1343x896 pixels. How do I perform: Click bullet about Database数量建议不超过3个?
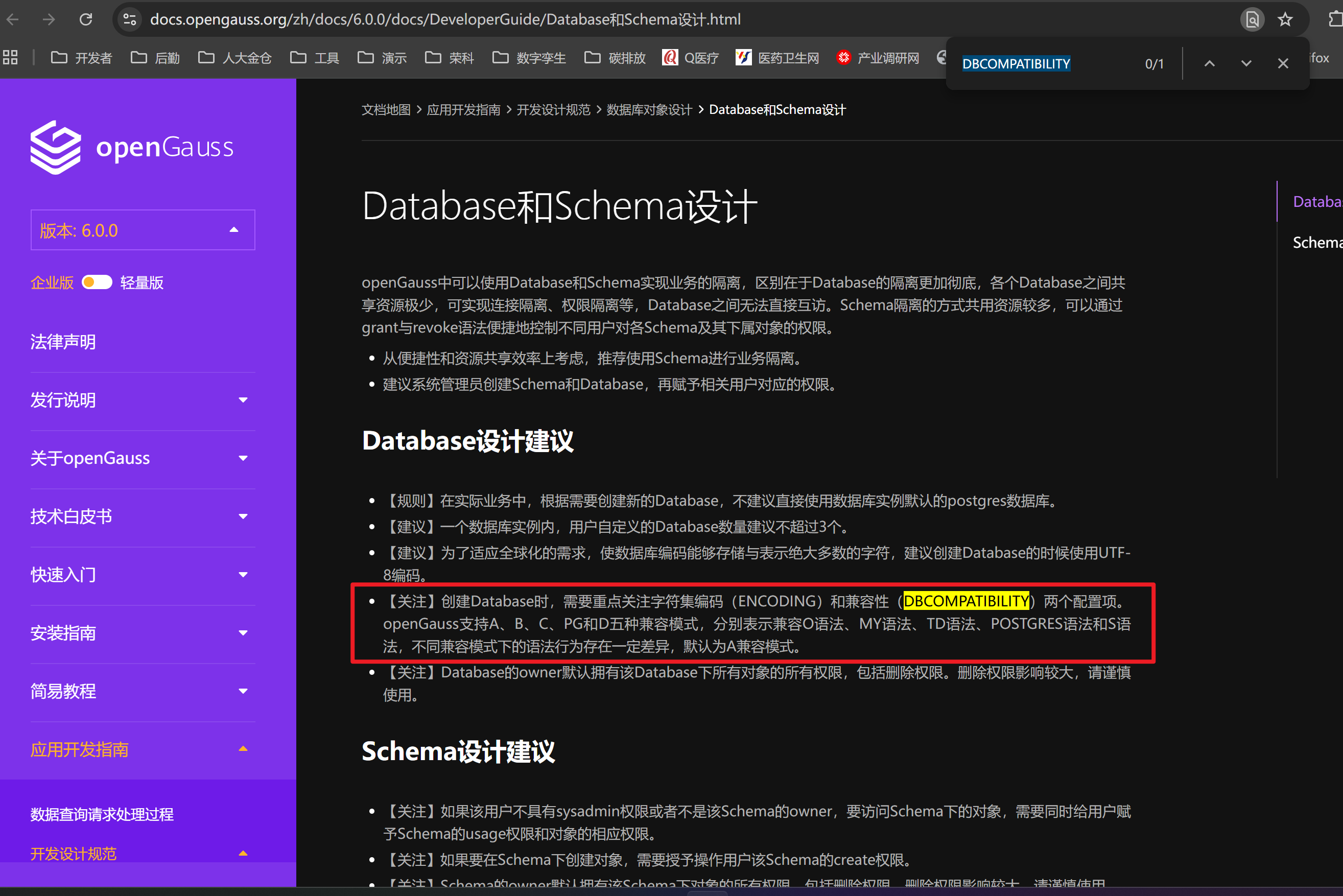tap(617, 527)
